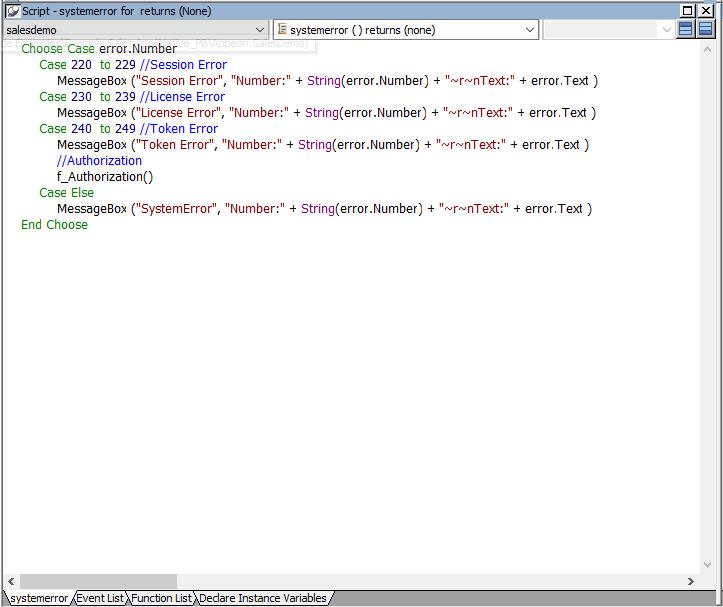Place cursor on the f_Authorization() line
This screenshot has width=723, height=607.
point(105,177)
